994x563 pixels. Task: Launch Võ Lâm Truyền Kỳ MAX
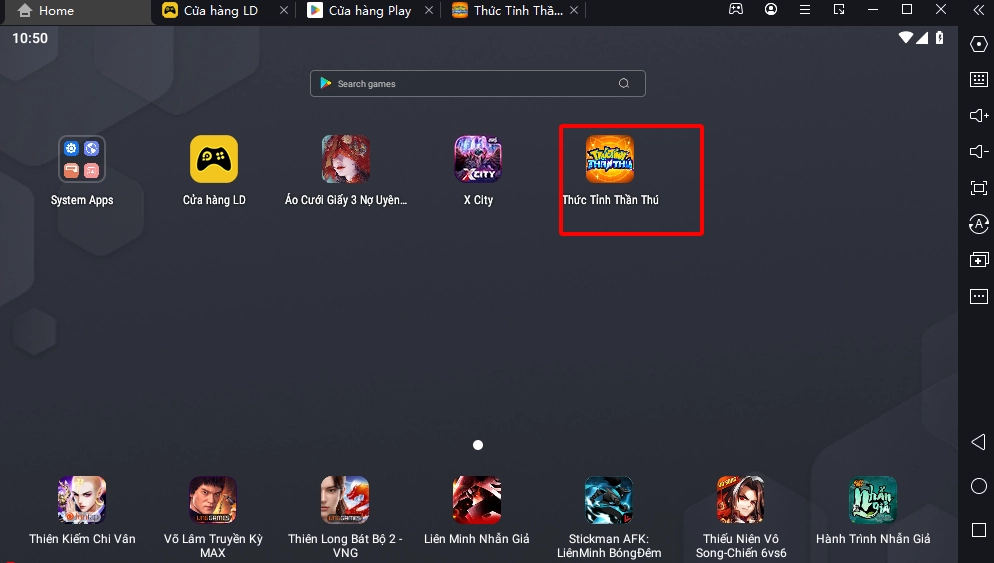tap(213, 500)
